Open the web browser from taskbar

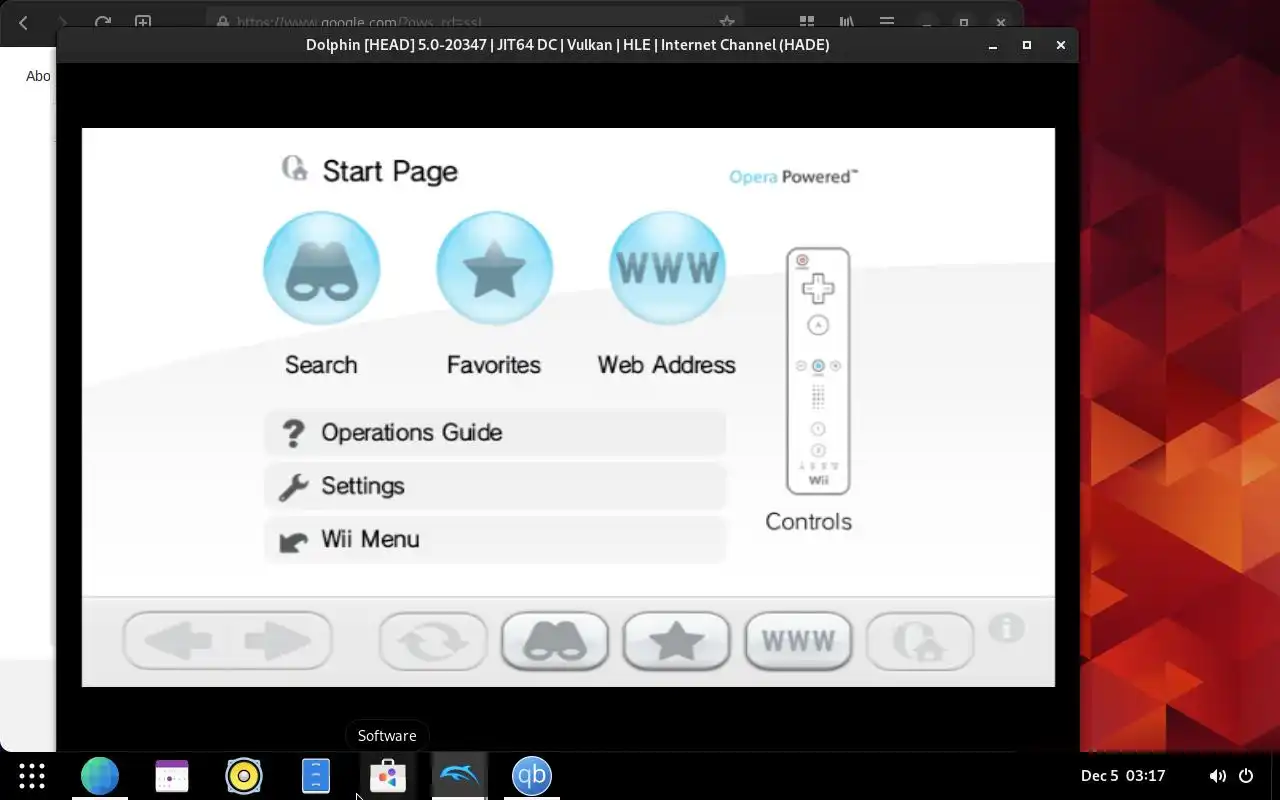(x=100, y=776)
